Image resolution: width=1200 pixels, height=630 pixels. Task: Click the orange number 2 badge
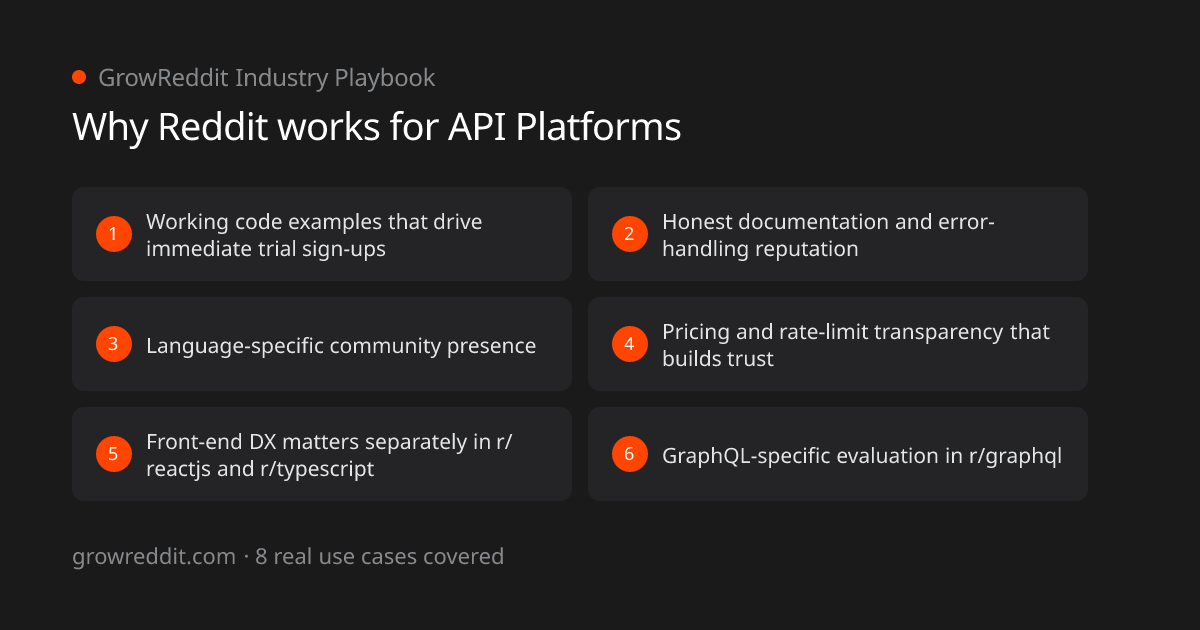click(x=629, y=234)
